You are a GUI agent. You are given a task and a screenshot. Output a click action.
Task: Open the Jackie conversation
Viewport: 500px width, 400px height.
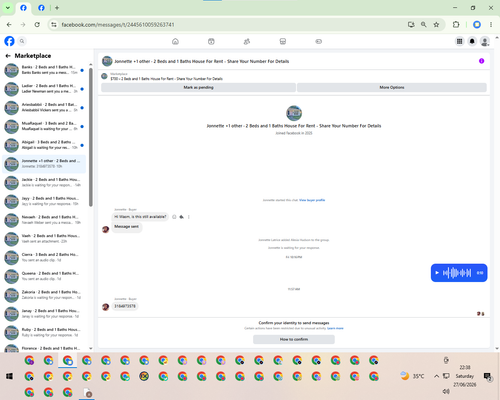(44, 182)
